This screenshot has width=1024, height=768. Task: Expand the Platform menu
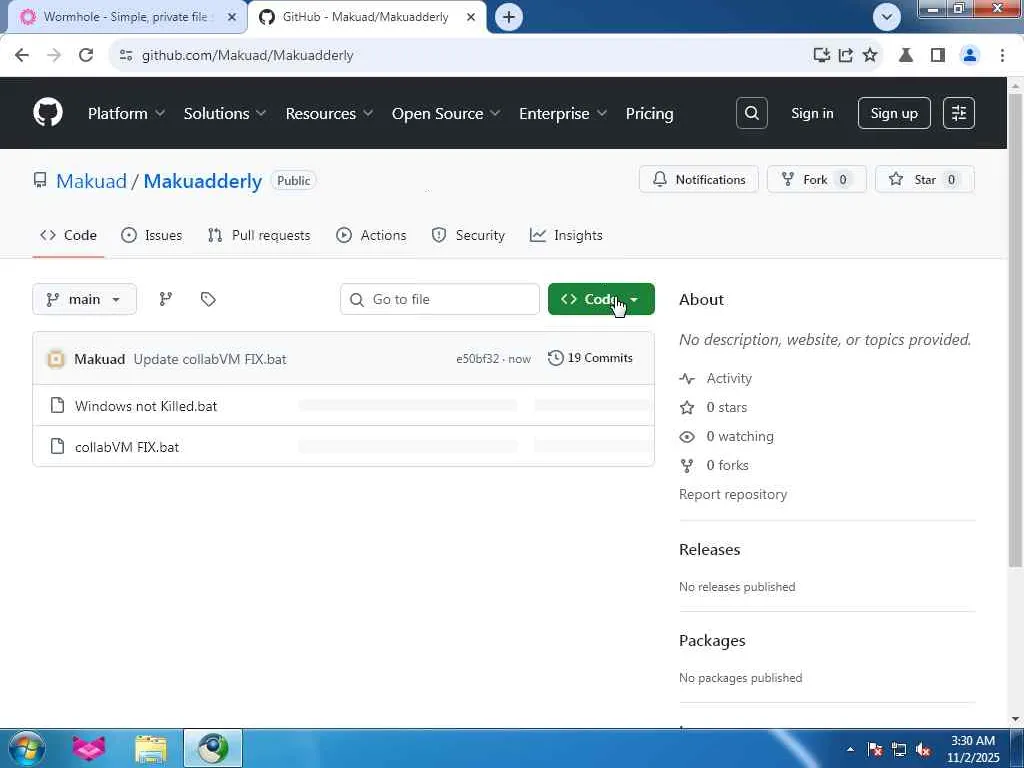point(126,114)
